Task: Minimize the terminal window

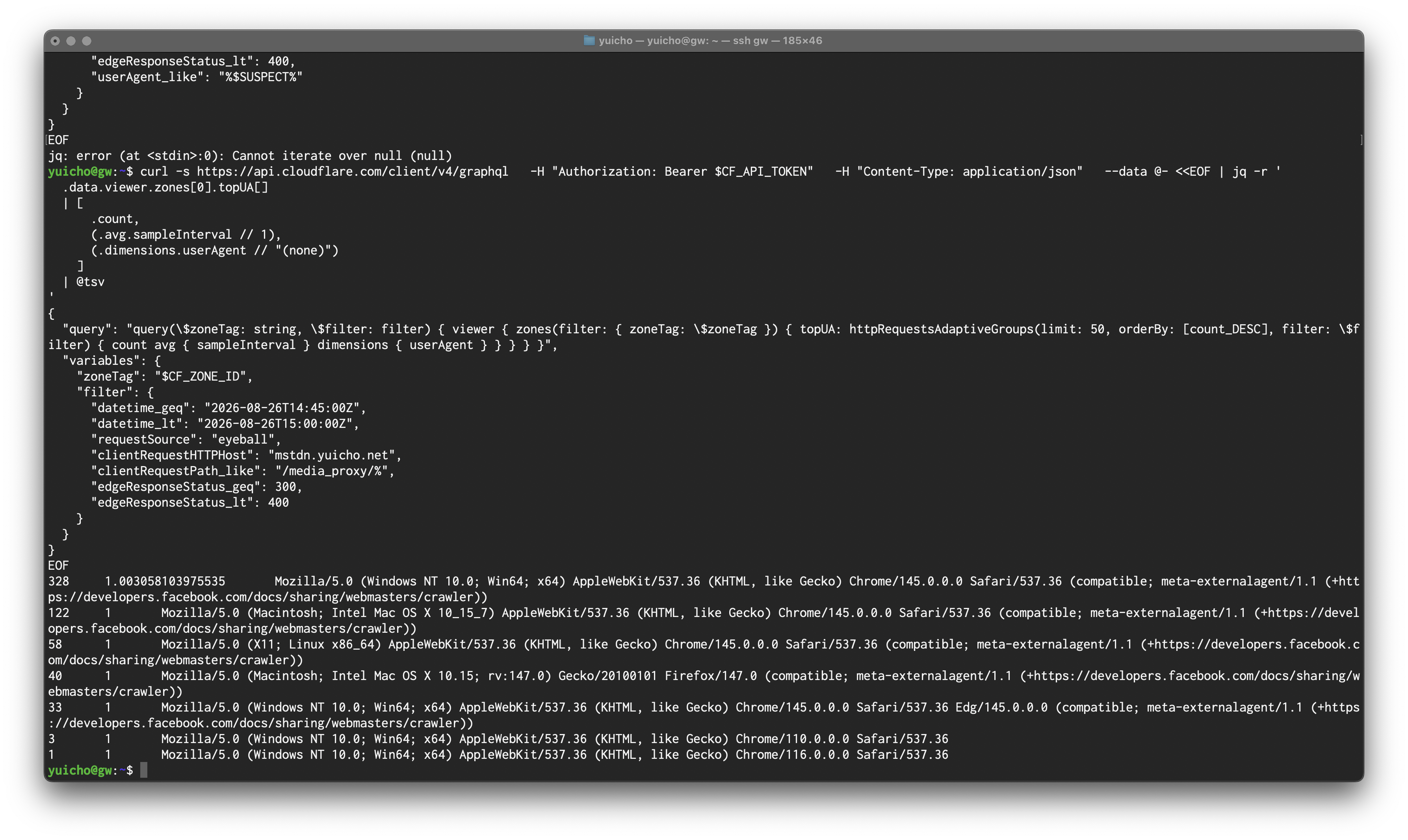Action: click(x=71, y=41)
